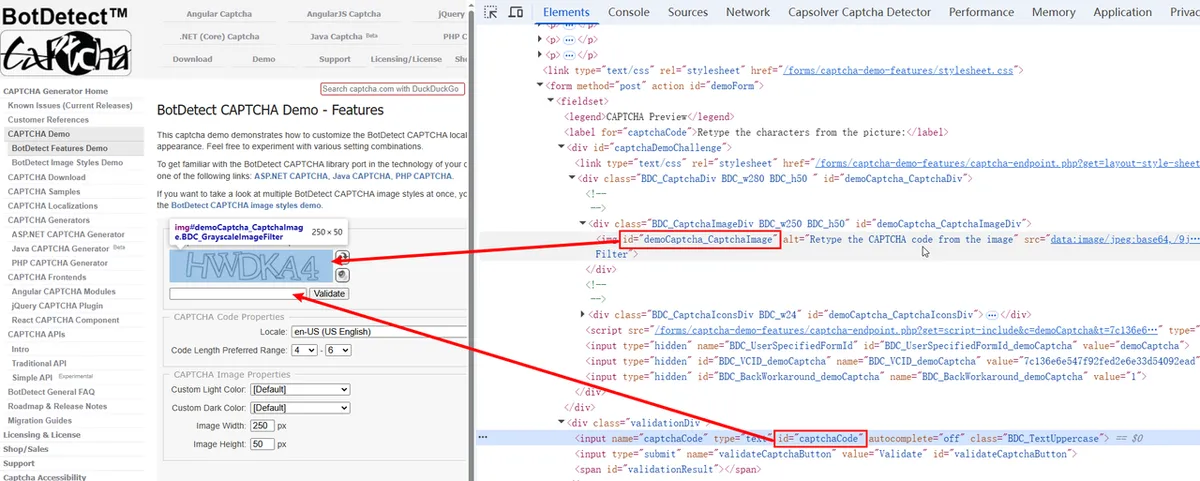Open Roadmap & Release Notes sidebar link

57,407
